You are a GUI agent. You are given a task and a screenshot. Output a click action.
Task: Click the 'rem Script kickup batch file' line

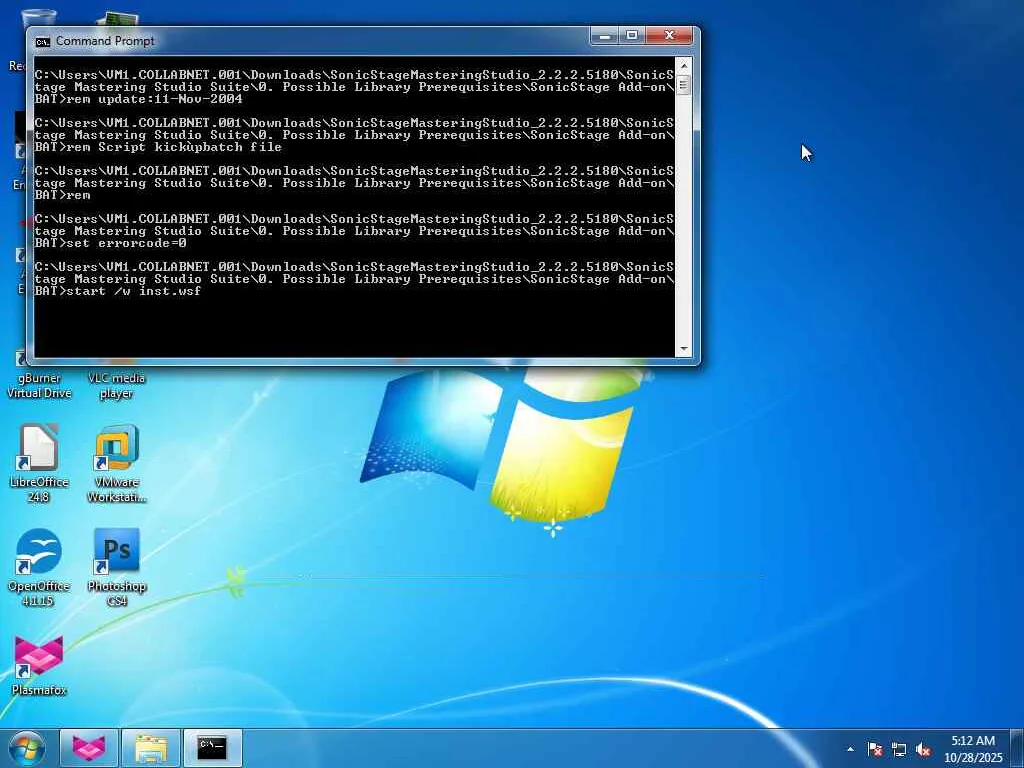click(x=174, y=147)
